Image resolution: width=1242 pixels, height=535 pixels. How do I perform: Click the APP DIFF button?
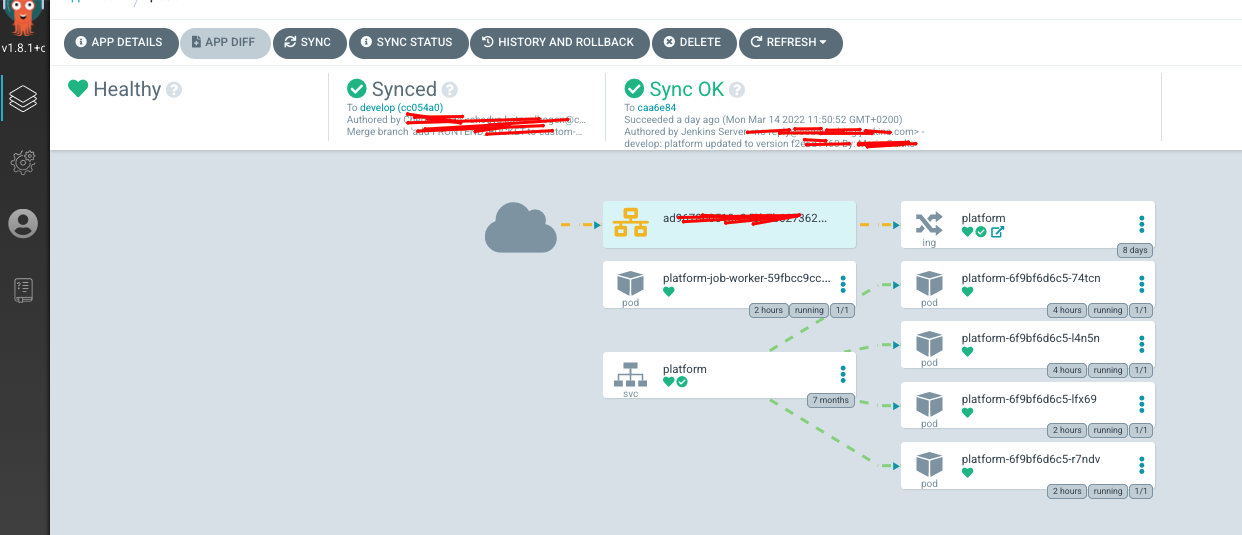[225, 43]
